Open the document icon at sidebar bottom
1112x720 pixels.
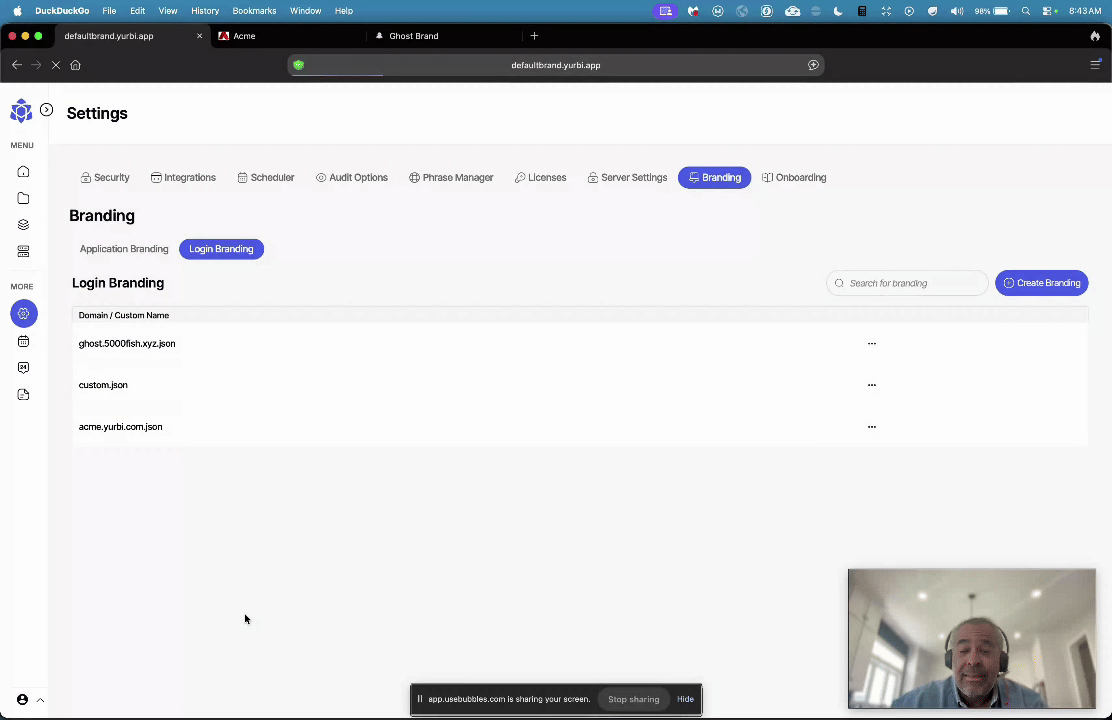[x=23, y=395]
